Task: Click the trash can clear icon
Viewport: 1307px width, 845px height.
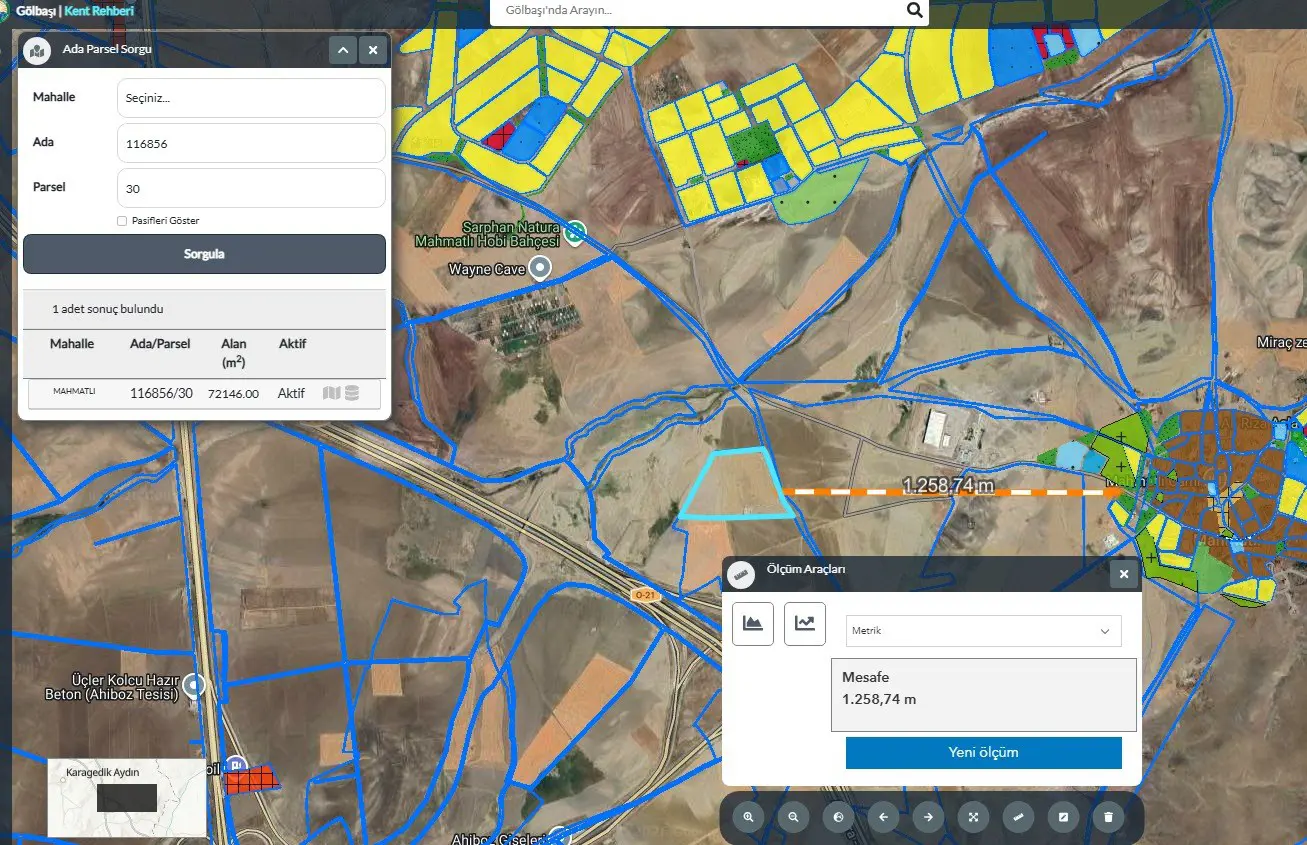Action: tap(1108, 817)
